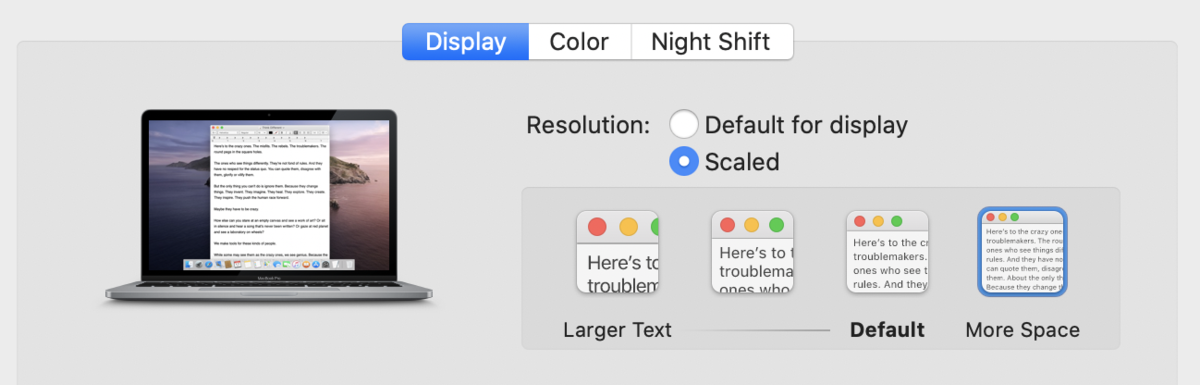The width and height of the screenshot is (1200, 385).
Task: Click yellow dot in second scaling thumbnail
Action: pos(751,225)
